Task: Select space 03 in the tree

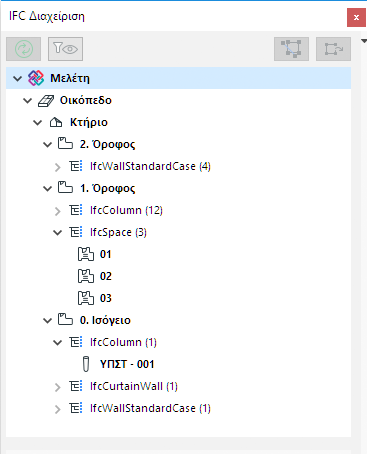Action: [106, 298]
